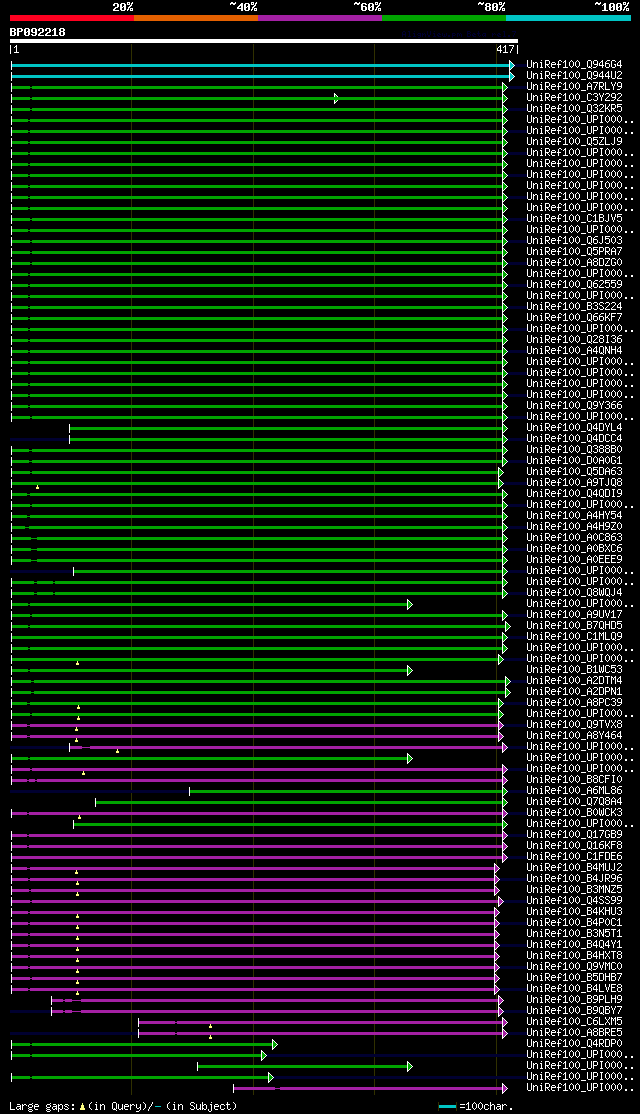Viewport: 640px width, 1114px height.
Task: Select hit label UniRef100_C1FDE6
Action: (575, 856)
